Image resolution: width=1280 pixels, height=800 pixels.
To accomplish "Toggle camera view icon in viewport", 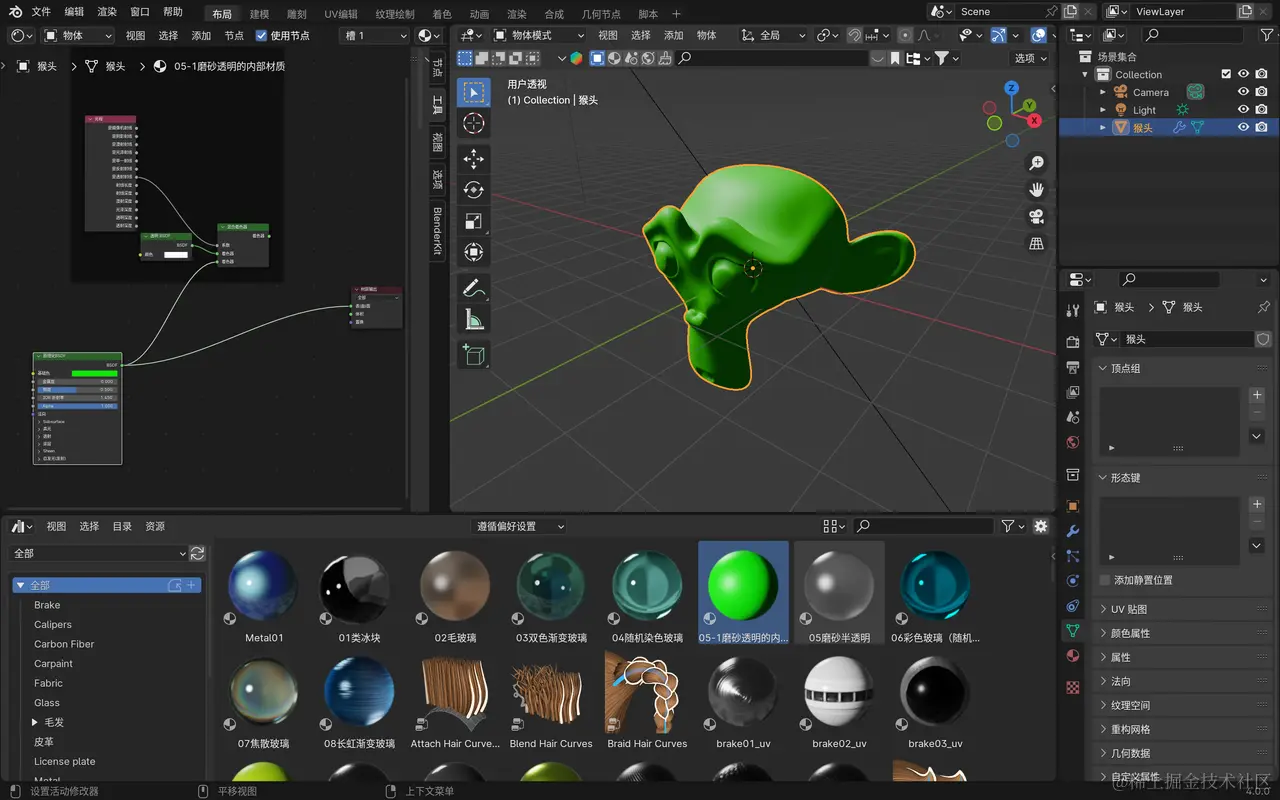I will (1036, 217).
